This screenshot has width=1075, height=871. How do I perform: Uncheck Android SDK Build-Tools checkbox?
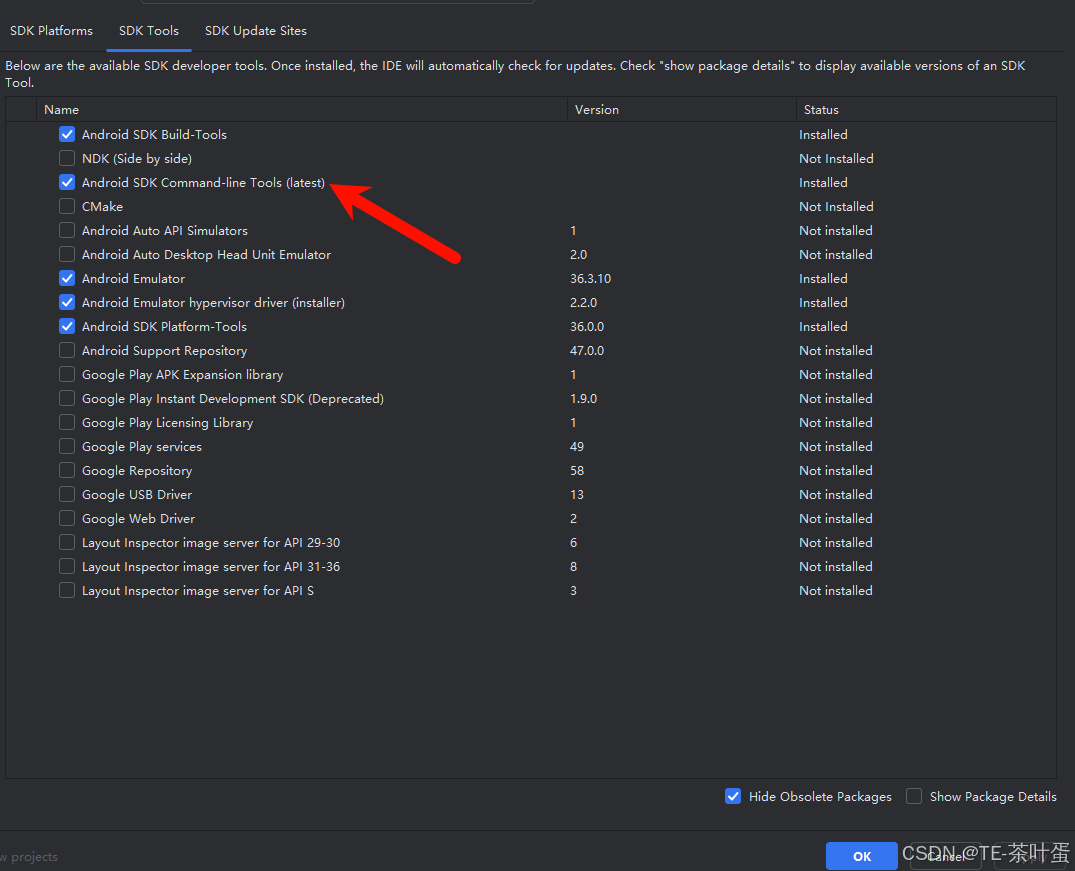tap(67, 134)
